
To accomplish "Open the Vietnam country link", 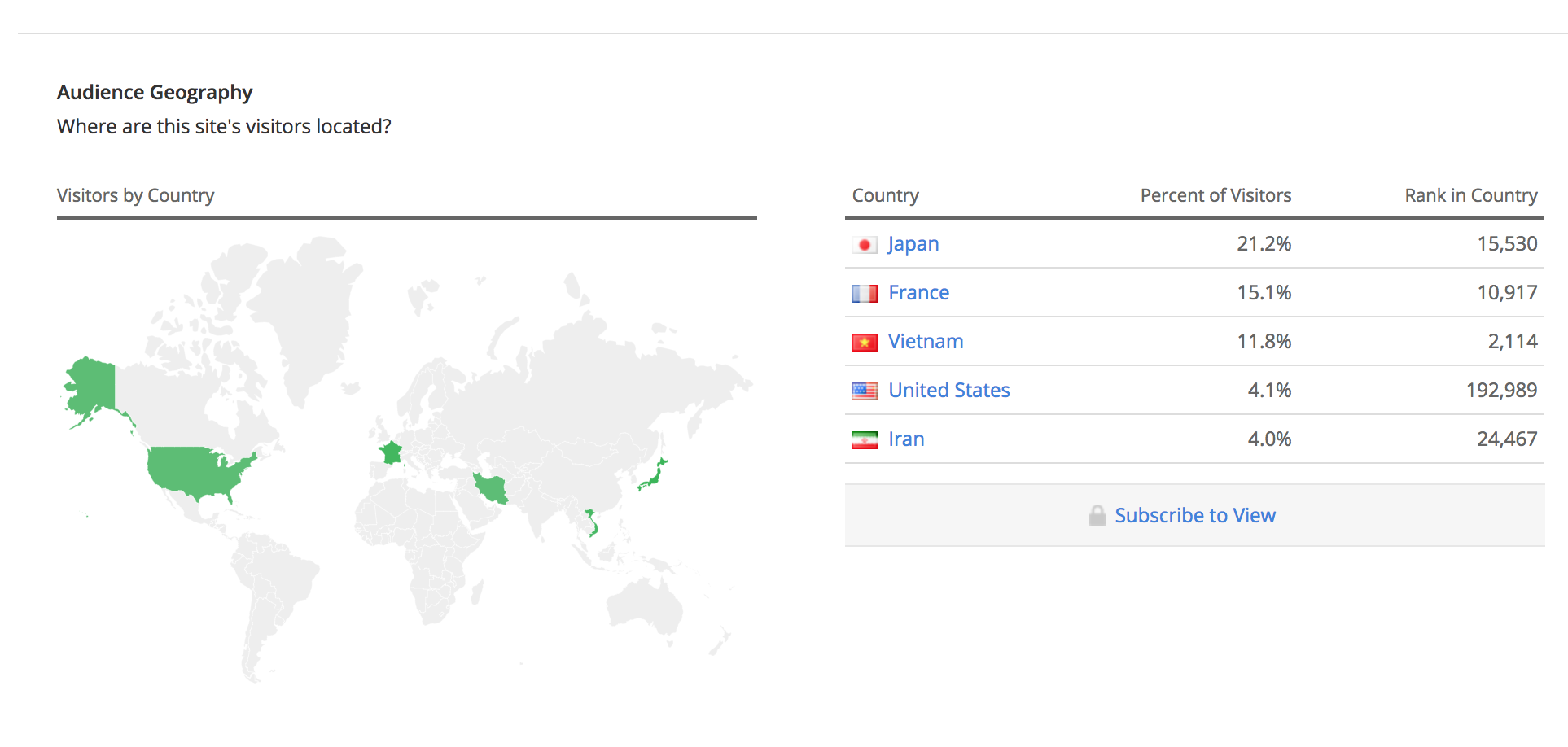I will [x=926, y=342].
